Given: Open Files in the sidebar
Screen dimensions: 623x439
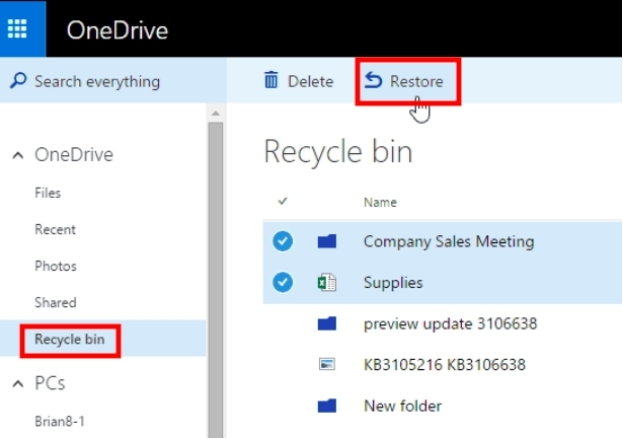Looking at the screenshot, I should coord(48,193).
